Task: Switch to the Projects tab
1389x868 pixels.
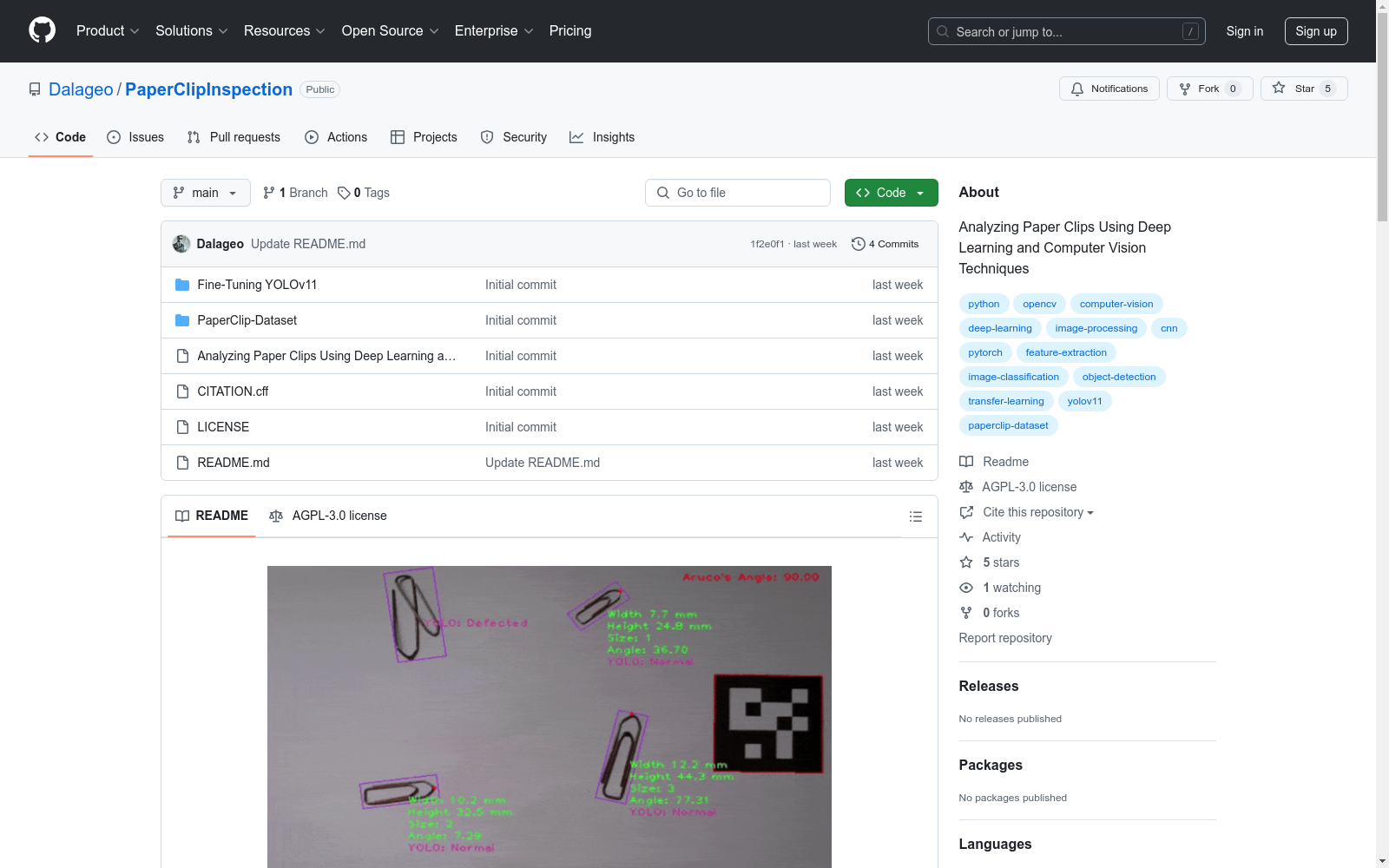Action: [x=424, y=137]
